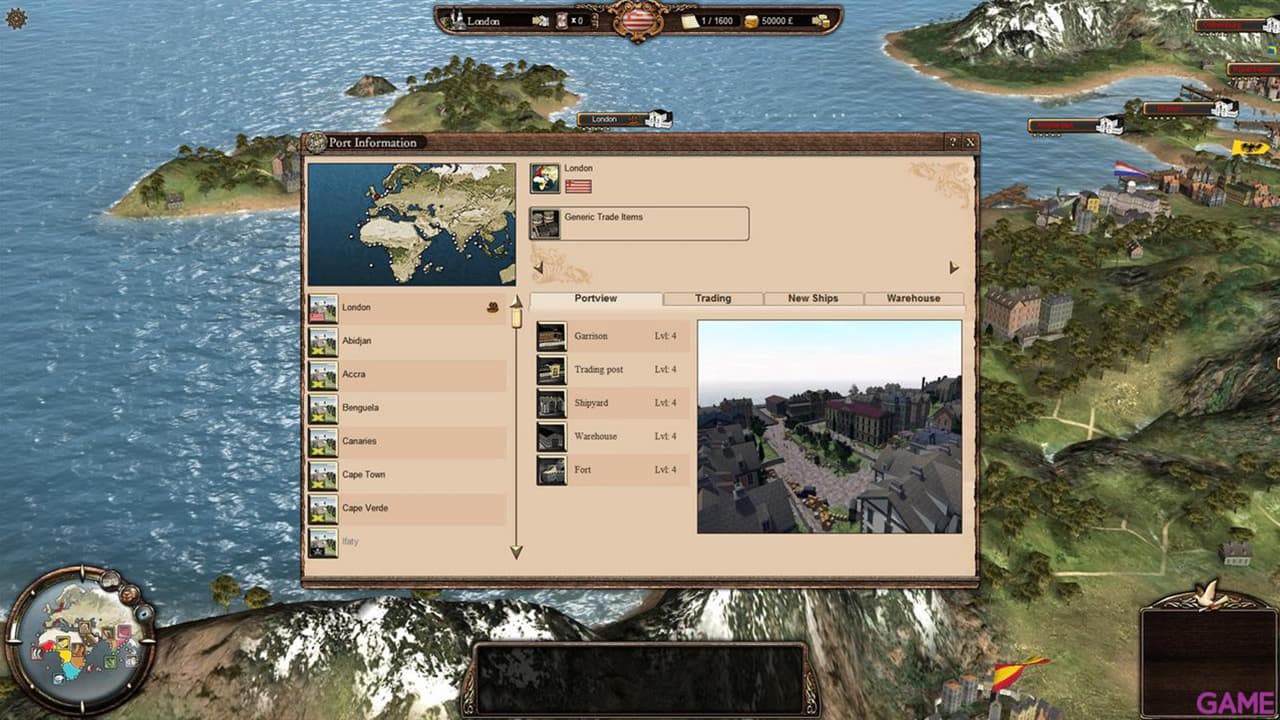Click the Warehouse building icon in list

pos(551,437)
